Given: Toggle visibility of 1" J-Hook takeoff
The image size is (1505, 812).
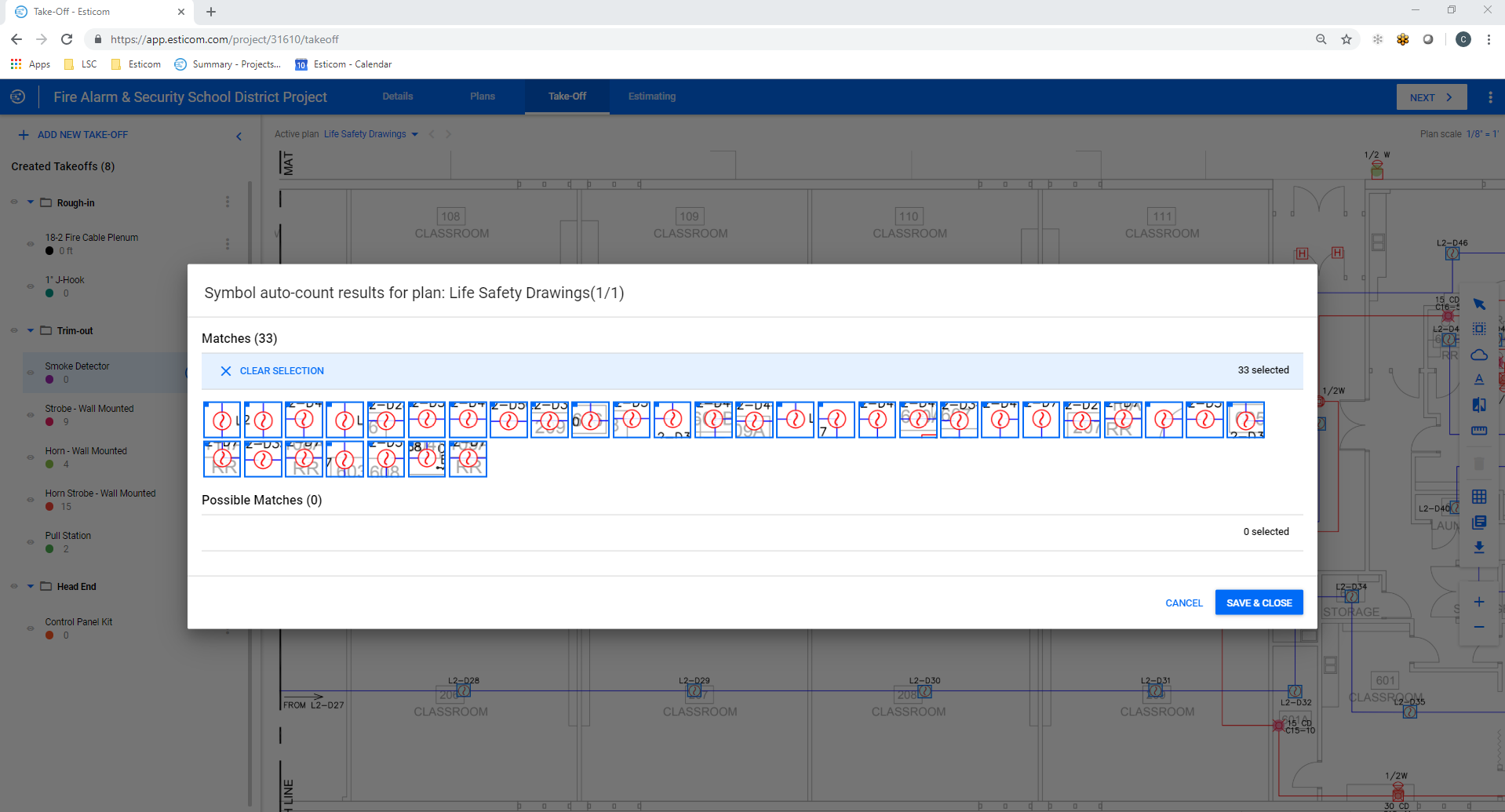Looking at the screenshot, I should point(31,286).
